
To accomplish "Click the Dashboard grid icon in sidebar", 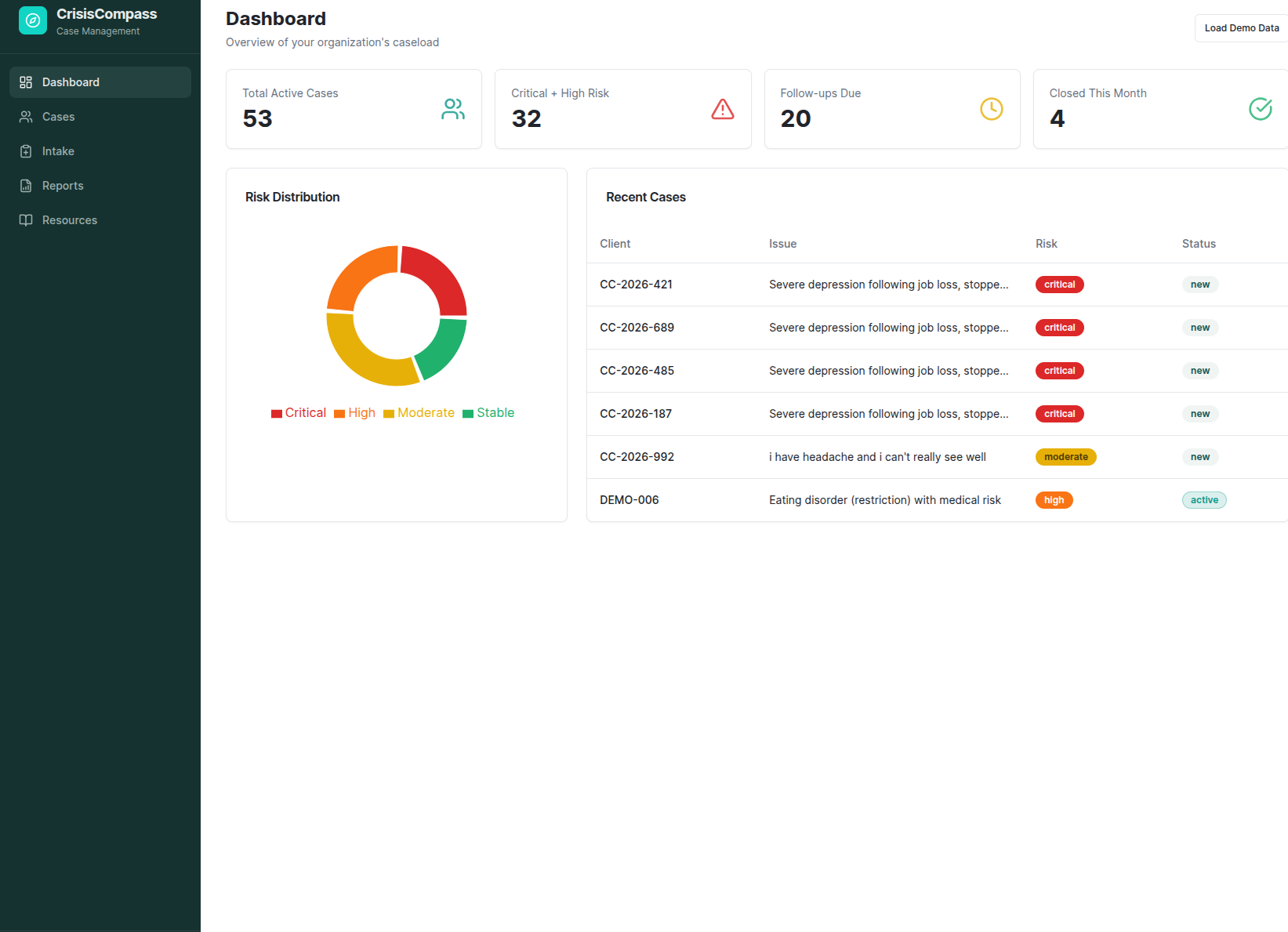I will tap(26, 82).
